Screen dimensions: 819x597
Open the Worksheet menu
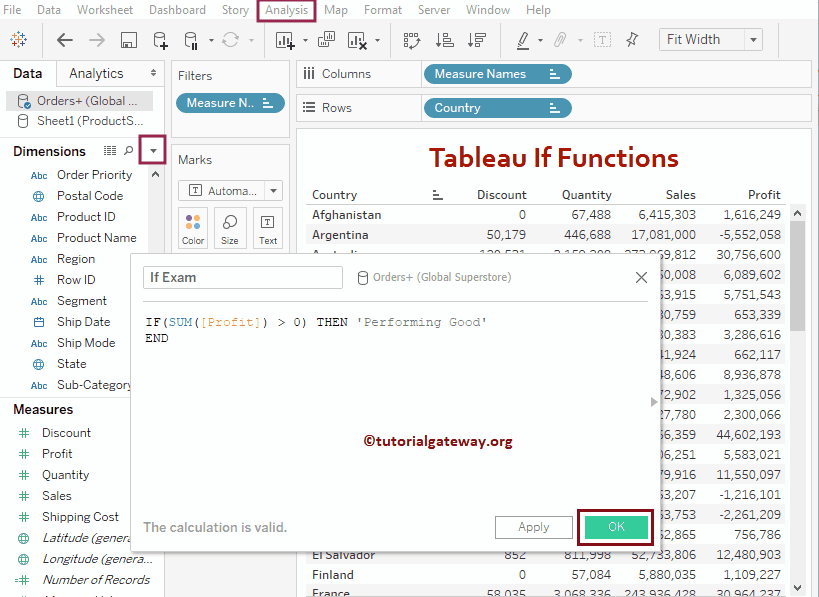[x=104, y=10]
